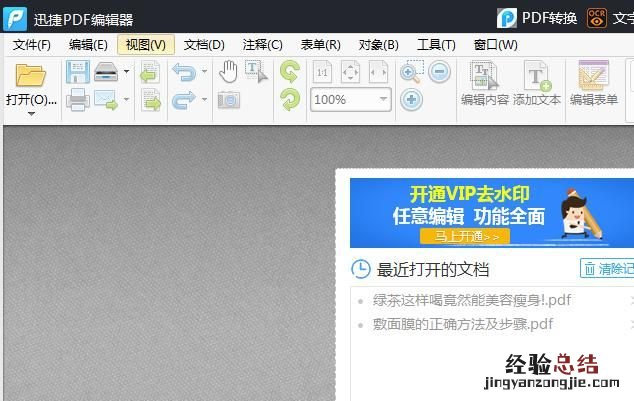Click the 编辑内容 tool

click(485, 83)
